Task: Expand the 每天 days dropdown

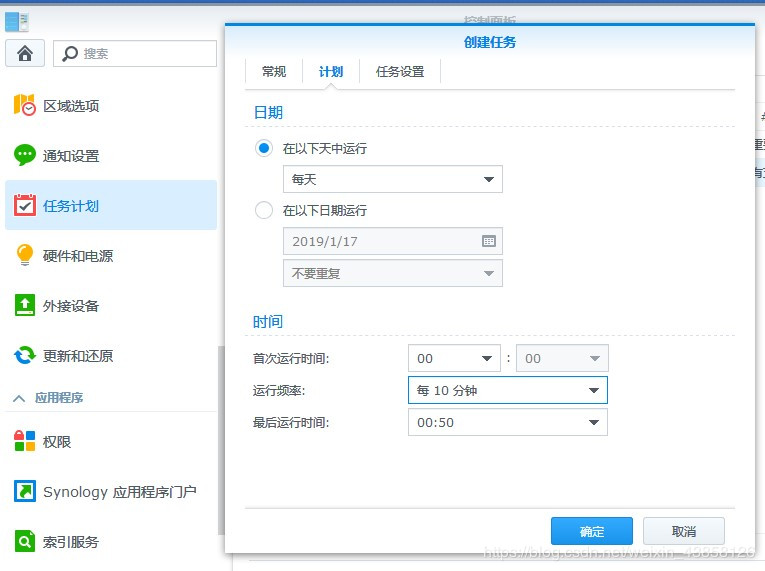Action: tap(393, 179)
